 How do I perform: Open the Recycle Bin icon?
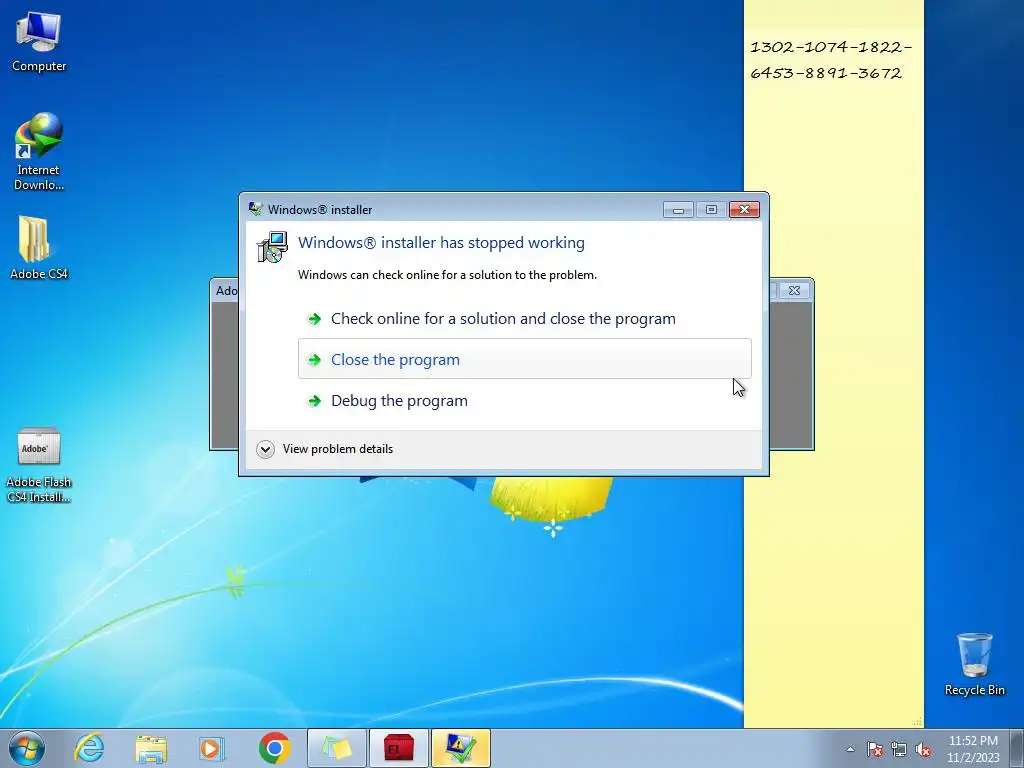tap(974, 664)
